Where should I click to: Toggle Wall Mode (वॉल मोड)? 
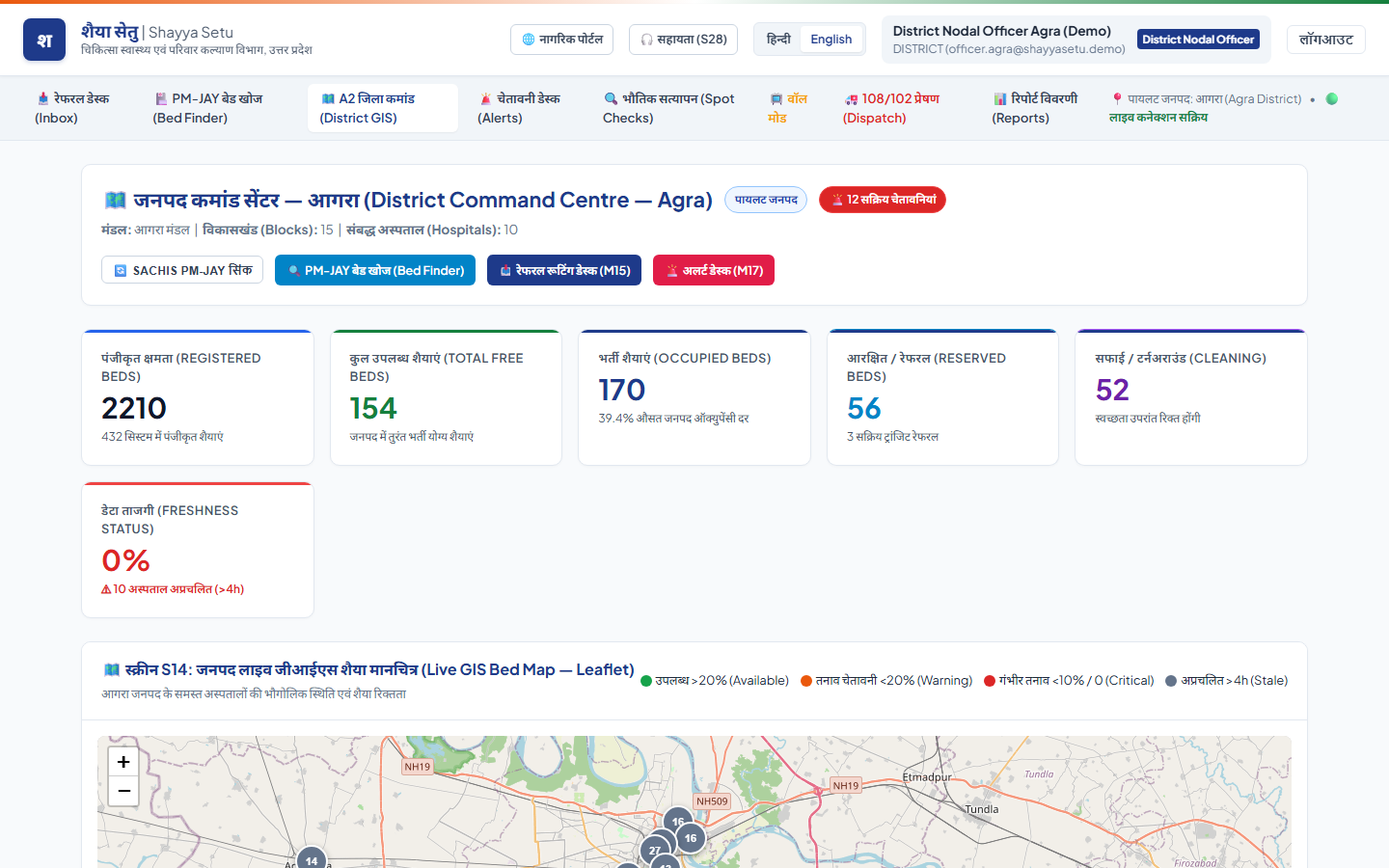click(788, 108)
